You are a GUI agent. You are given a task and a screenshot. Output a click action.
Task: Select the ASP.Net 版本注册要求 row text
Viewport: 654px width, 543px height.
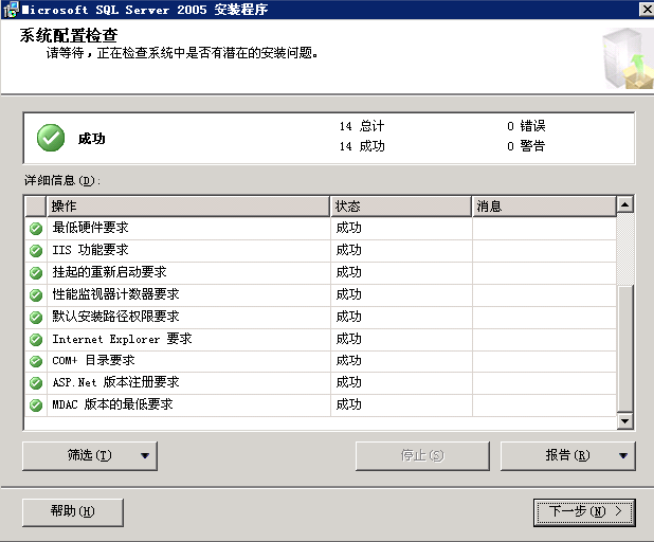tap(116, 382)
